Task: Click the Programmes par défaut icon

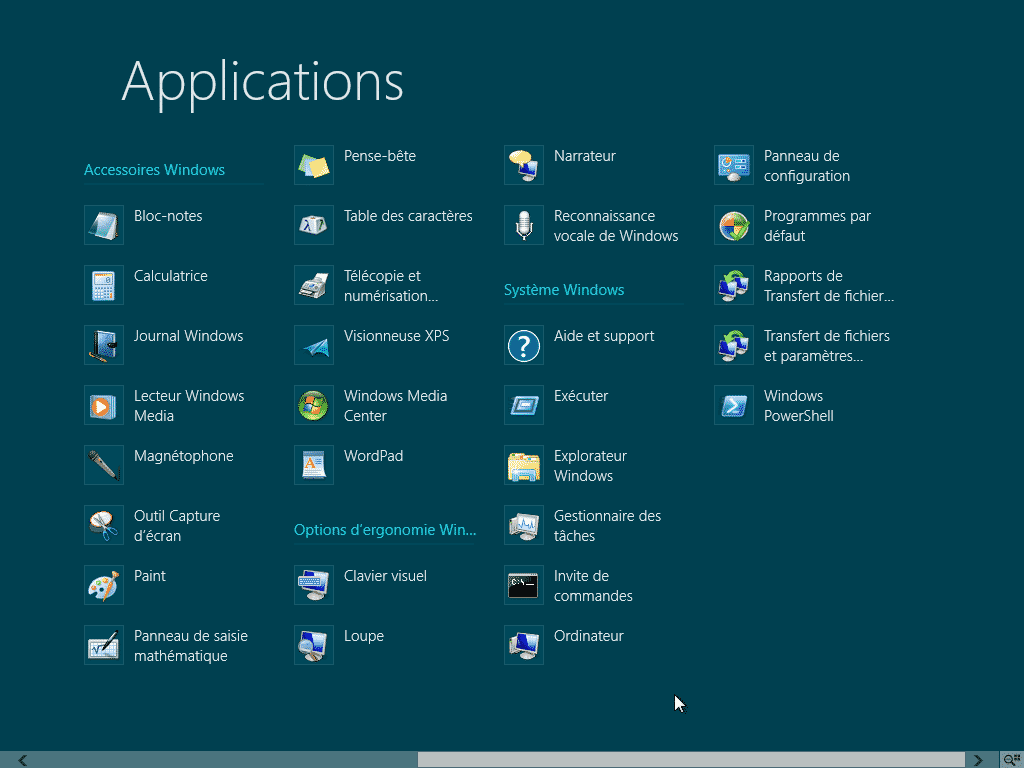Action: tap(734, 225)
